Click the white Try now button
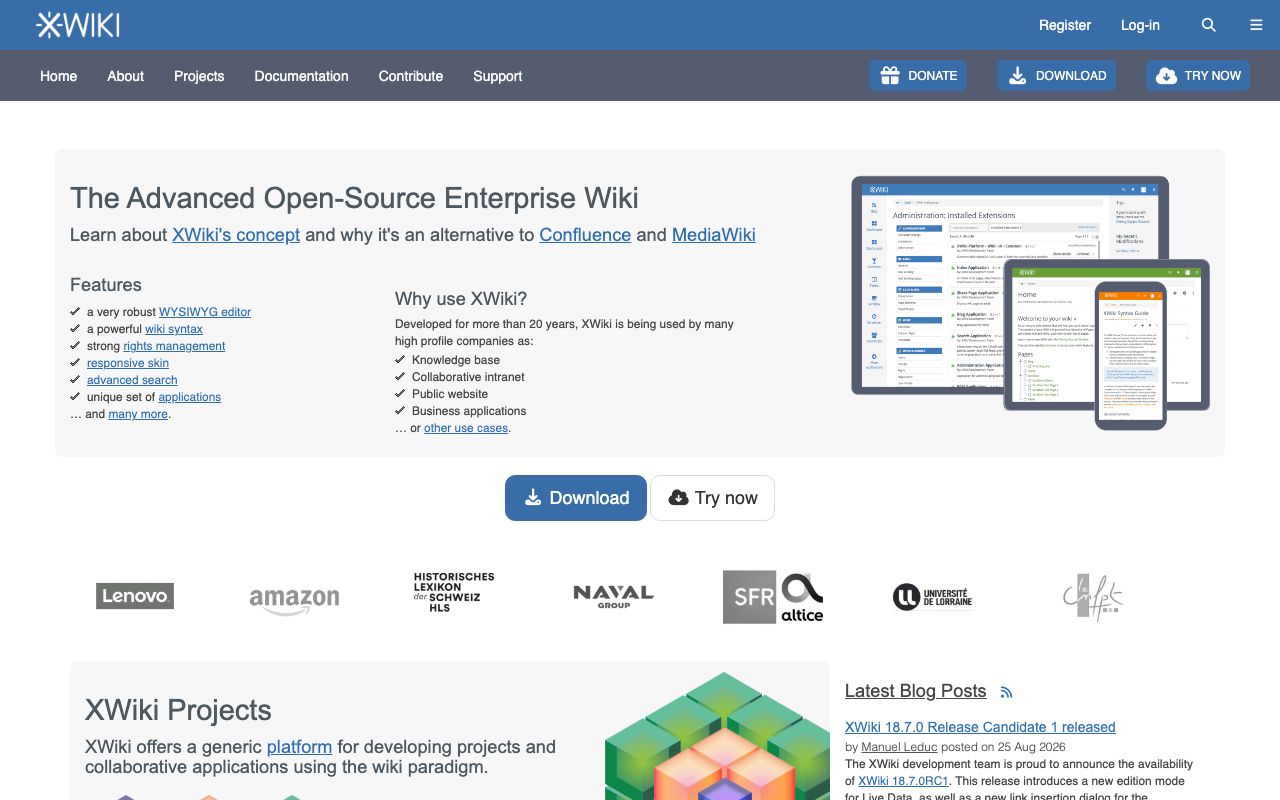Viewport: 1280px width, 800px height. coord(712,498)
